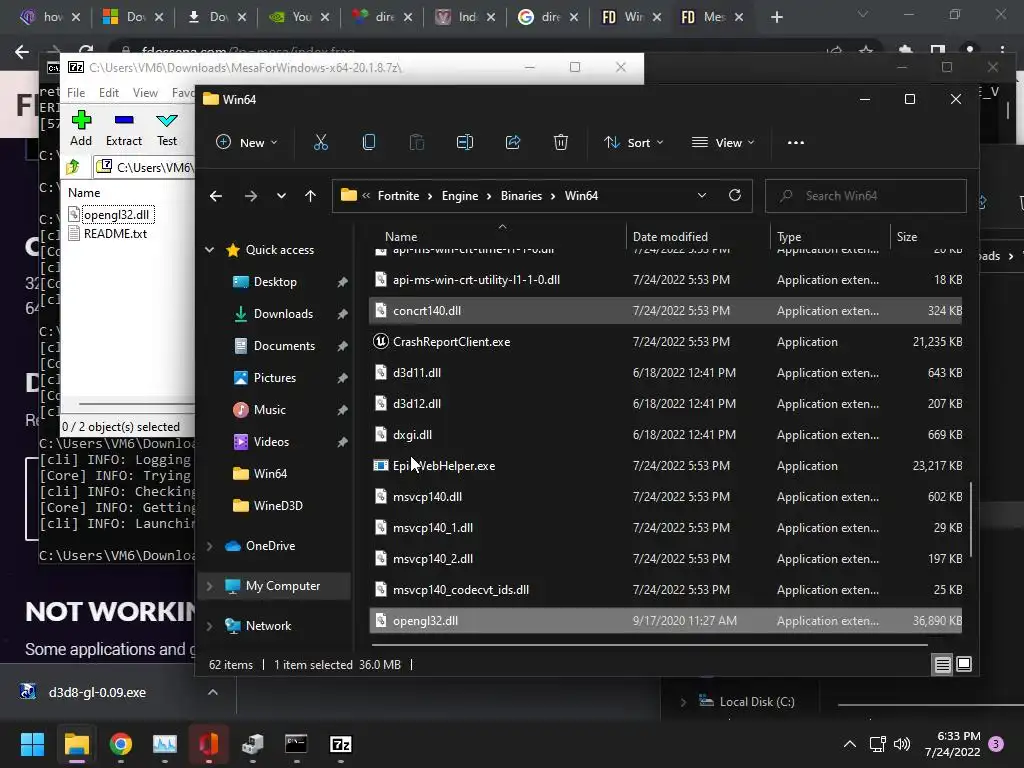This screenshot has width=1024, height=768.
Task: Open the View dropdown menu
Action: [x=723, y=142]
